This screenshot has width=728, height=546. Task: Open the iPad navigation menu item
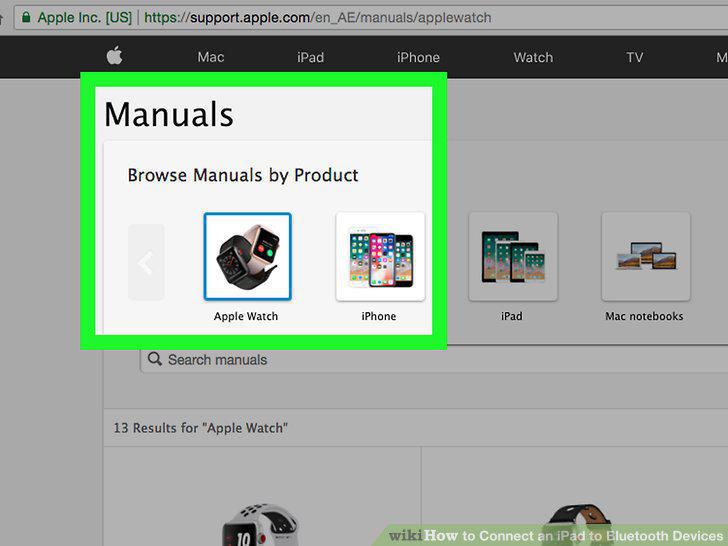click(311, 57)
